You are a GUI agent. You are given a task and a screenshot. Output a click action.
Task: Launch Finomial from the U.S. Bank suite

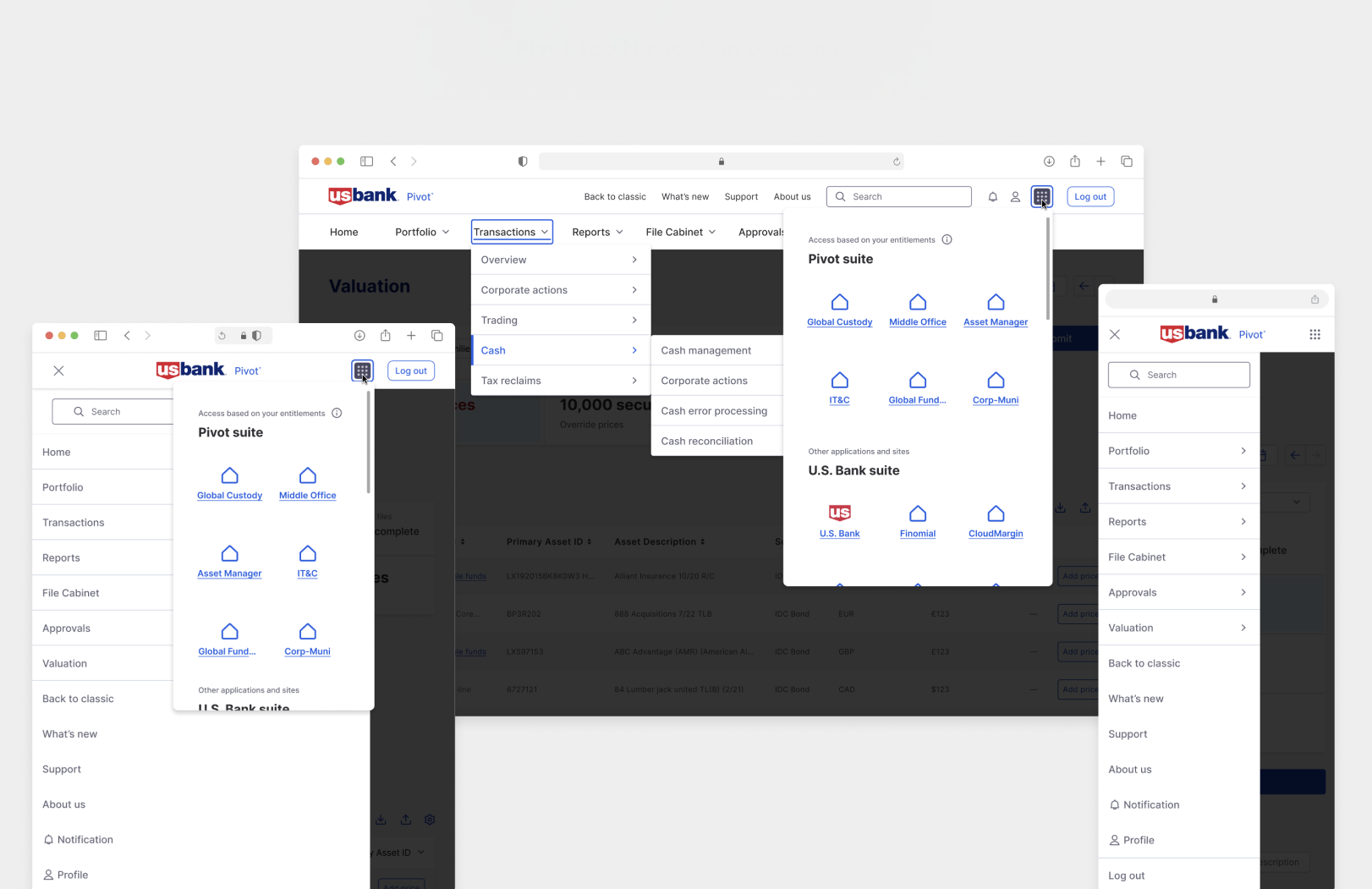[918, 522]
